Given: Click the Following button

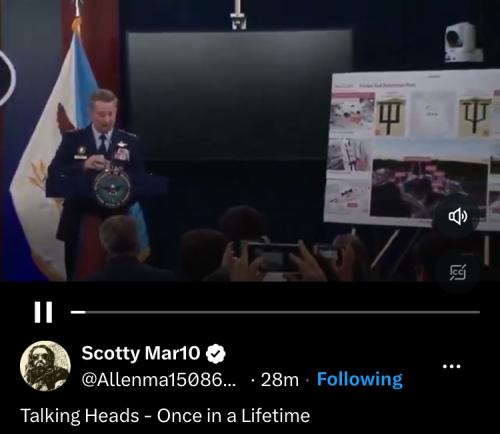Looking at the screenshot, I should (360, 379).
